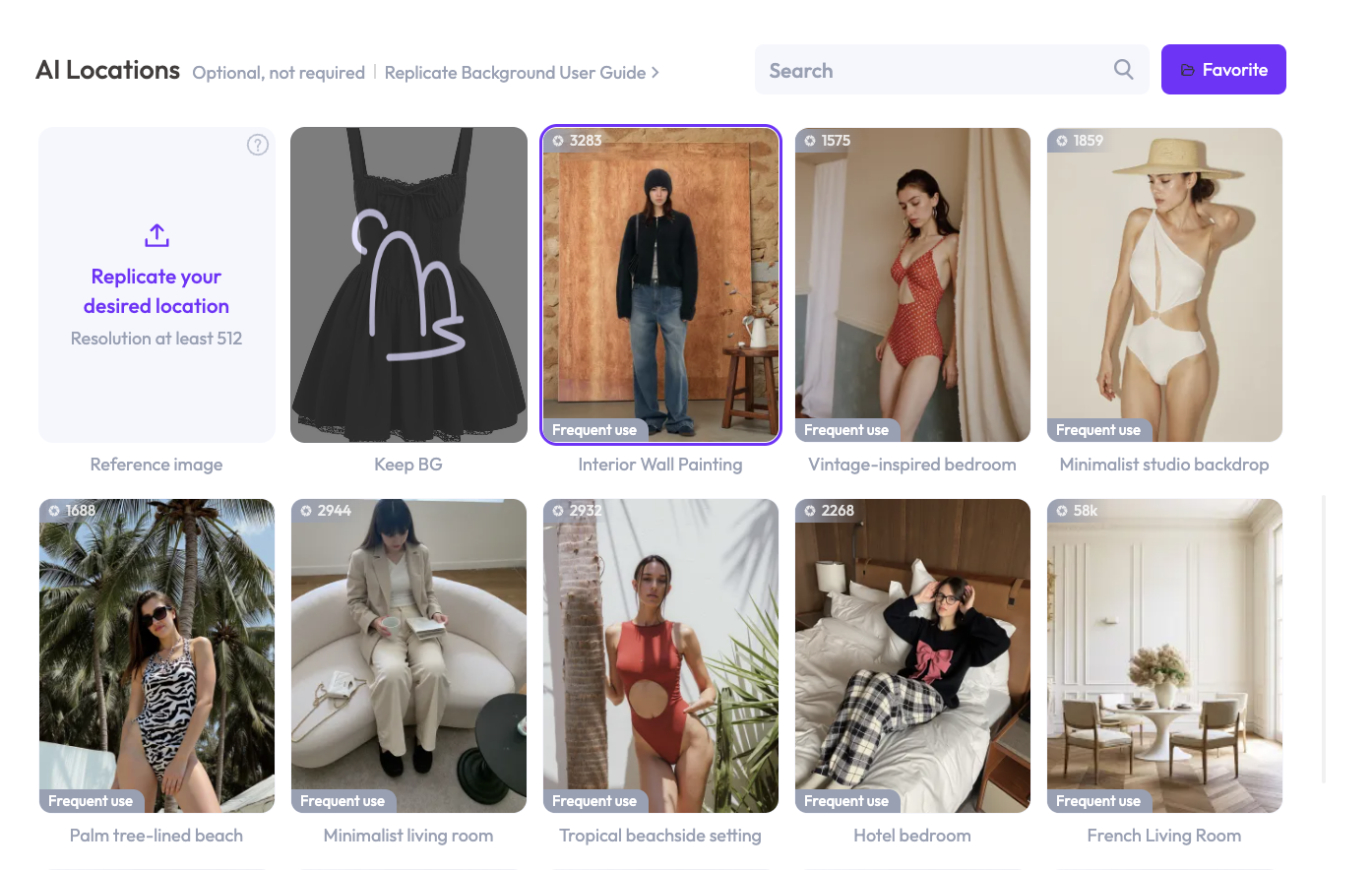
Task: Select the Interior Wall Painting location
Action: 660,284
